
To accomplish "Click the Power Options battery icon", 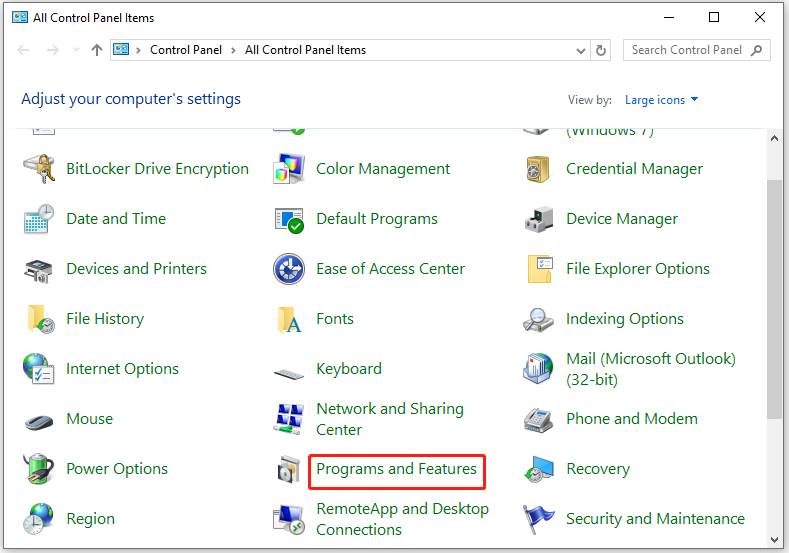I will (39, 469).
